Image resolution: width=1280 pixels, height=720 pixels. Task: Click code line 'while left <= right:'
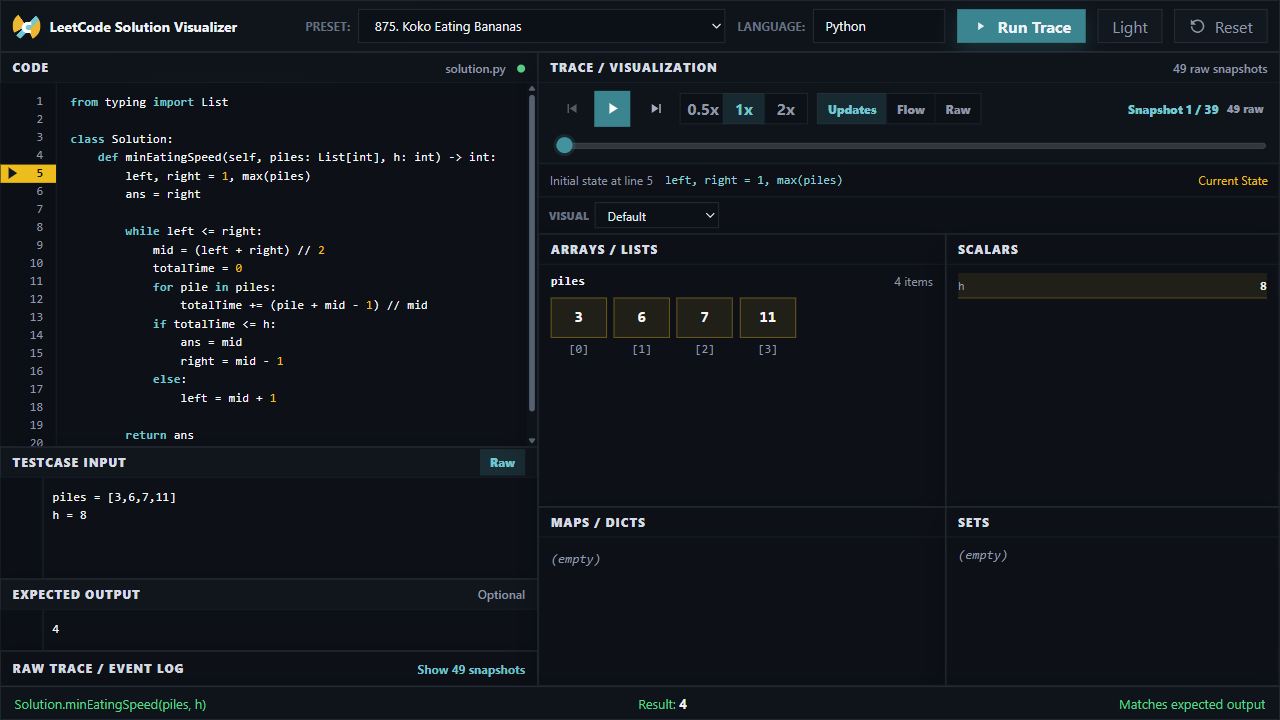coord(193,231)
